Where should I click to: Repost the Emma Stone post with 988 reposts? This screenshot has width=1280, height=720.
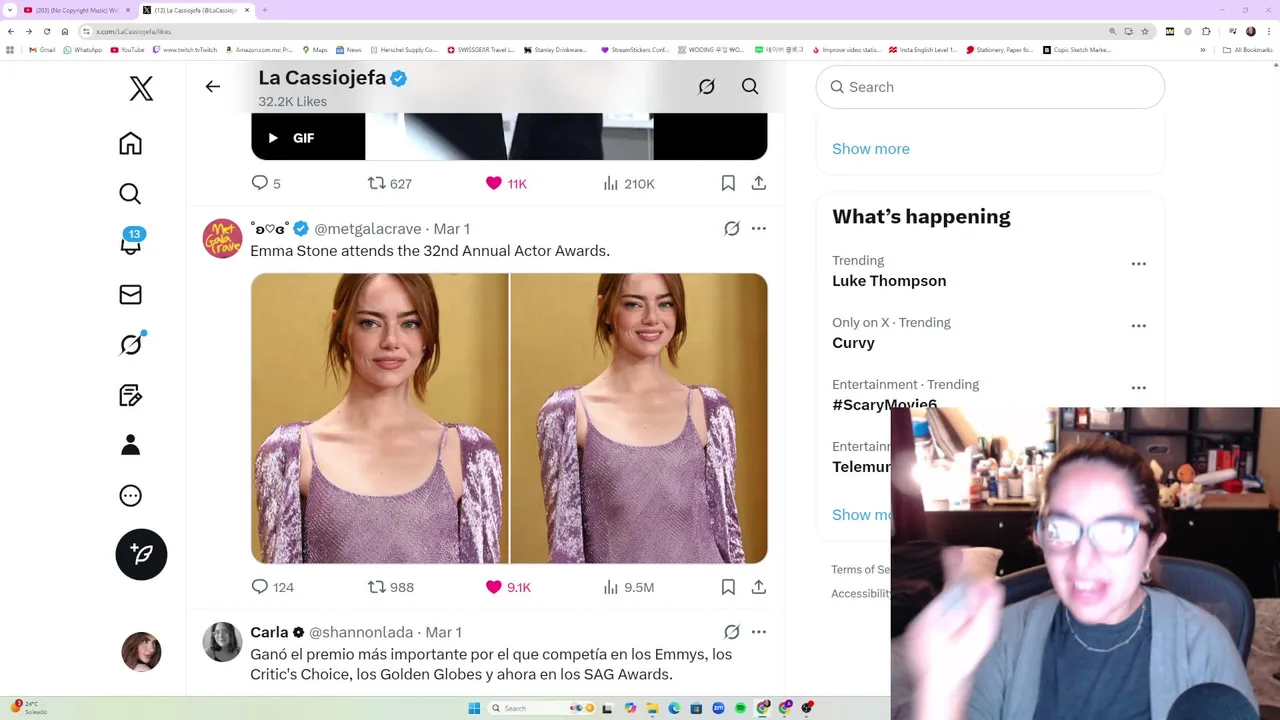click(390, 587)
